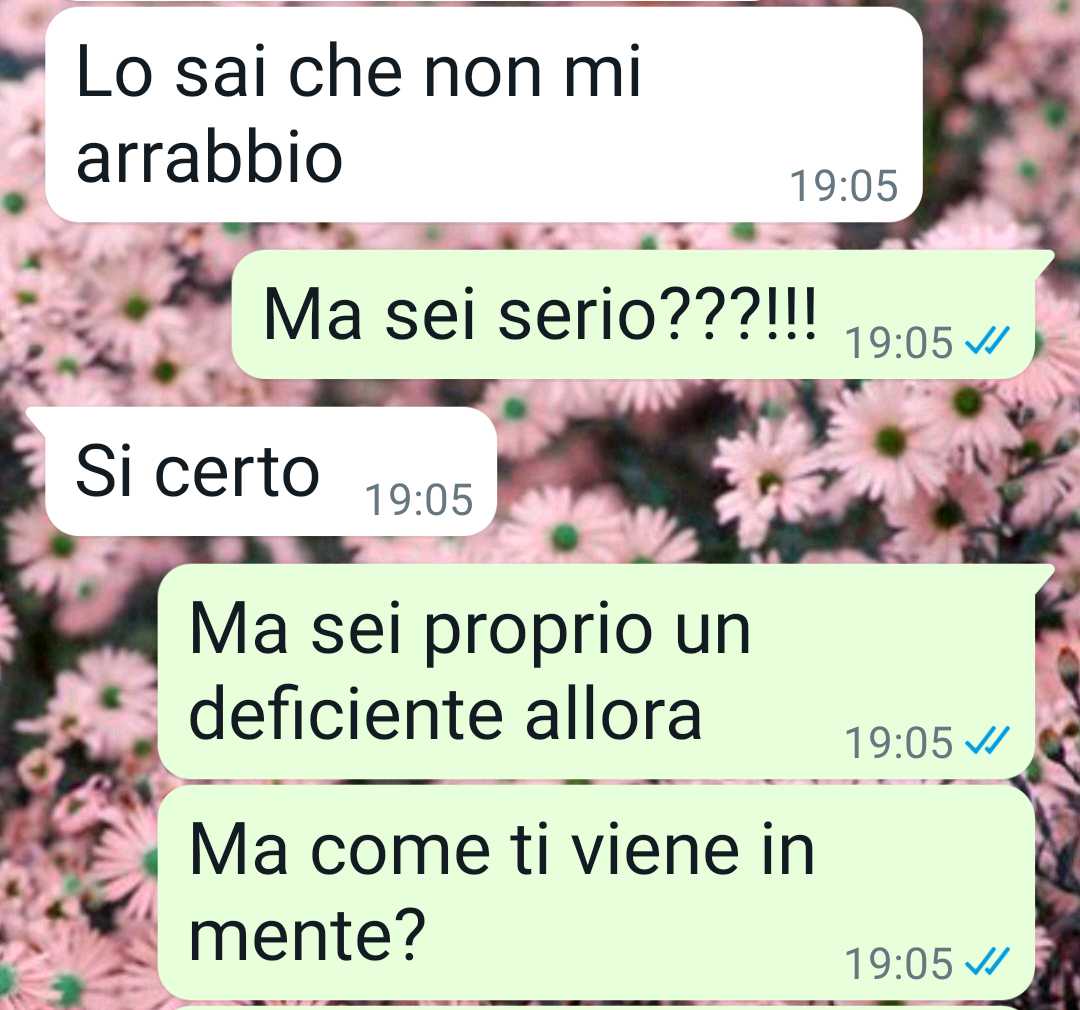Select the "Ma sei serio???!!!" outgoing bubble

click(x=633, y=314)
